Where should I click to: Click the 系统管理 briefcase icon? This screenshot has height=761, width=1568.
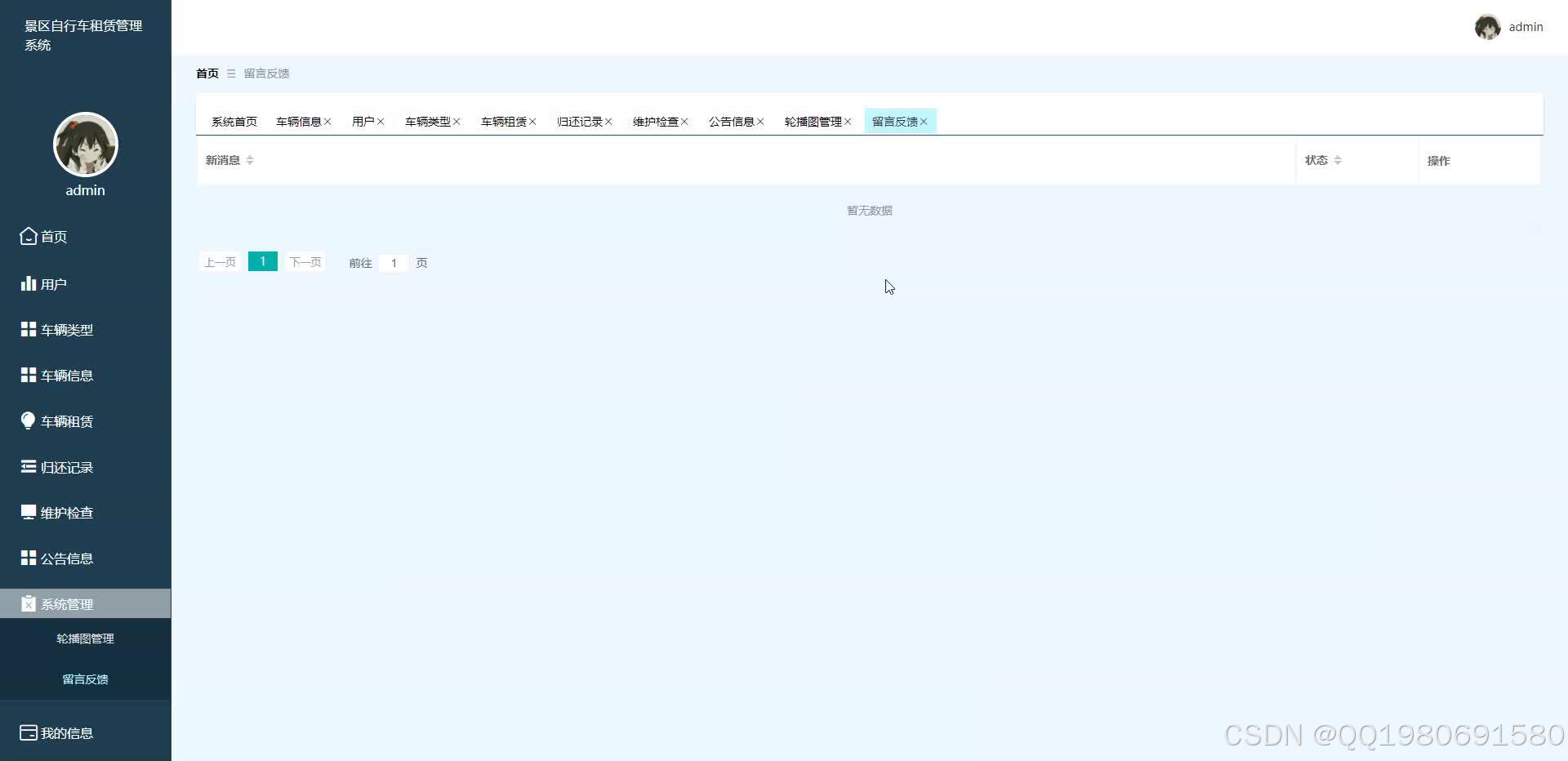point(27,603)
